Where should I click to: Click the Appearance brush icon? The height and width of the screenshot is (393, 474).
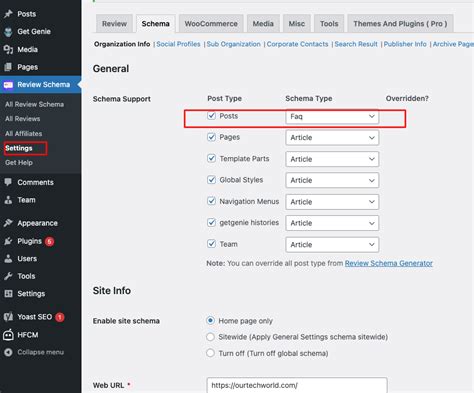pos(8,223)
